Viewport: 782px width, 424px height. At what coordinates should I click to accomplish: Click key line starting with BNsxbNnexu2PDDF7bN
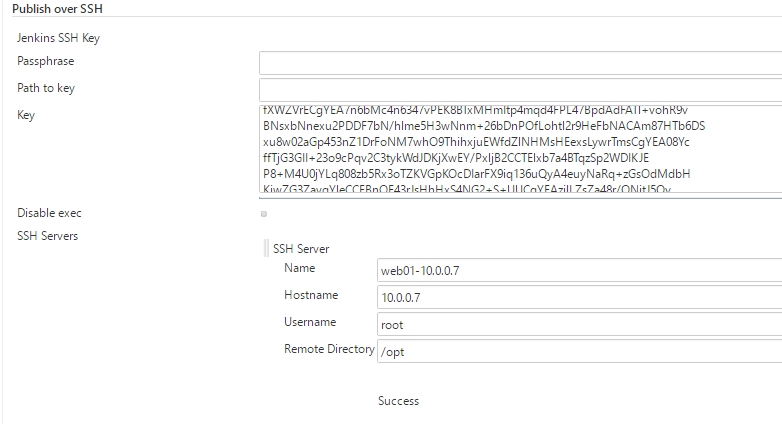pos(484,126)
